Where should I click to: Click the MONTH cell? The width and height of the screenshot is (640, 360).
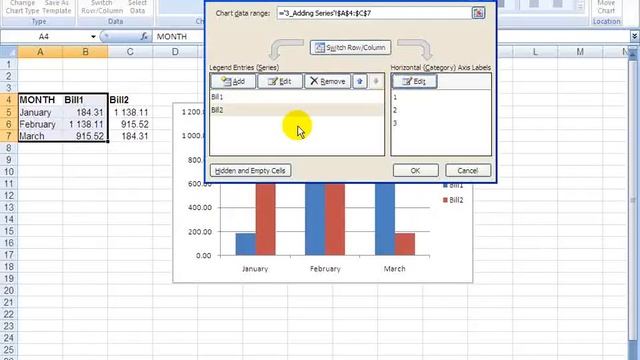40,100
